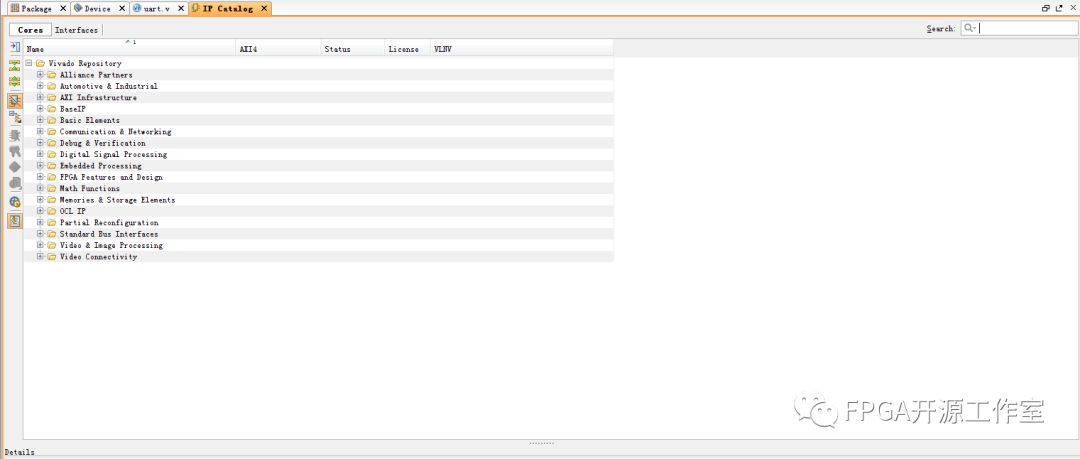Expand the Digital Signal Processing category
This screenshot has width=1080, height=459.
(x=40, y=155)
